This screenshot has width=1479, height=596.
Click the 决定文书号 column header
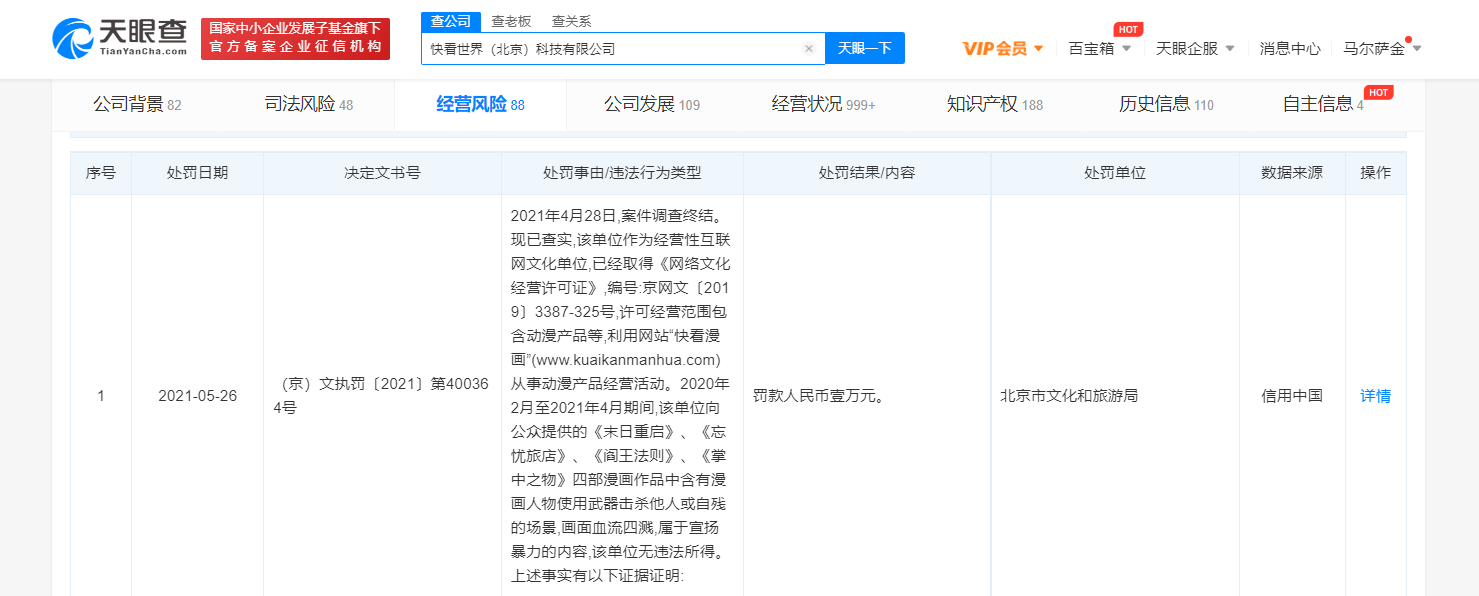(x=382, y=173)
